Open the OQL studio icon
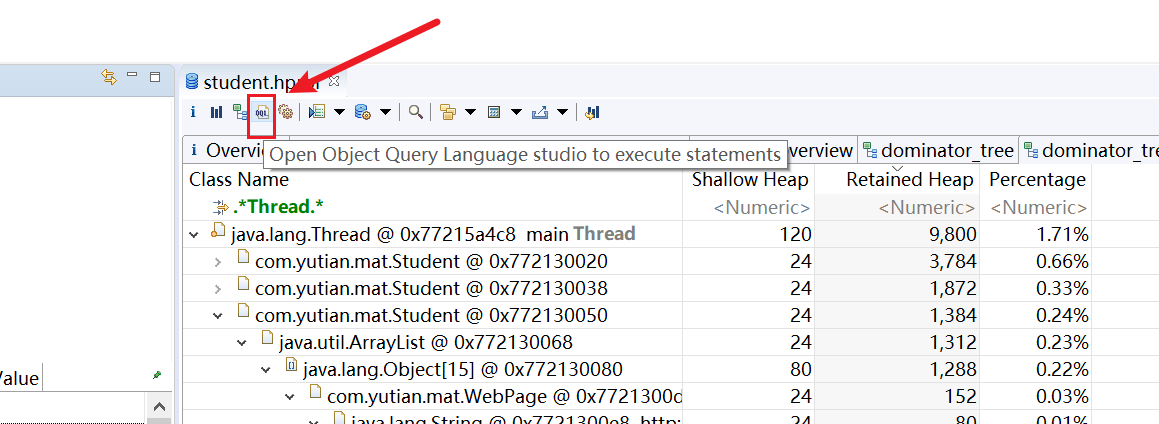Viewport: 1159px width, 424px height. point(262,112)
